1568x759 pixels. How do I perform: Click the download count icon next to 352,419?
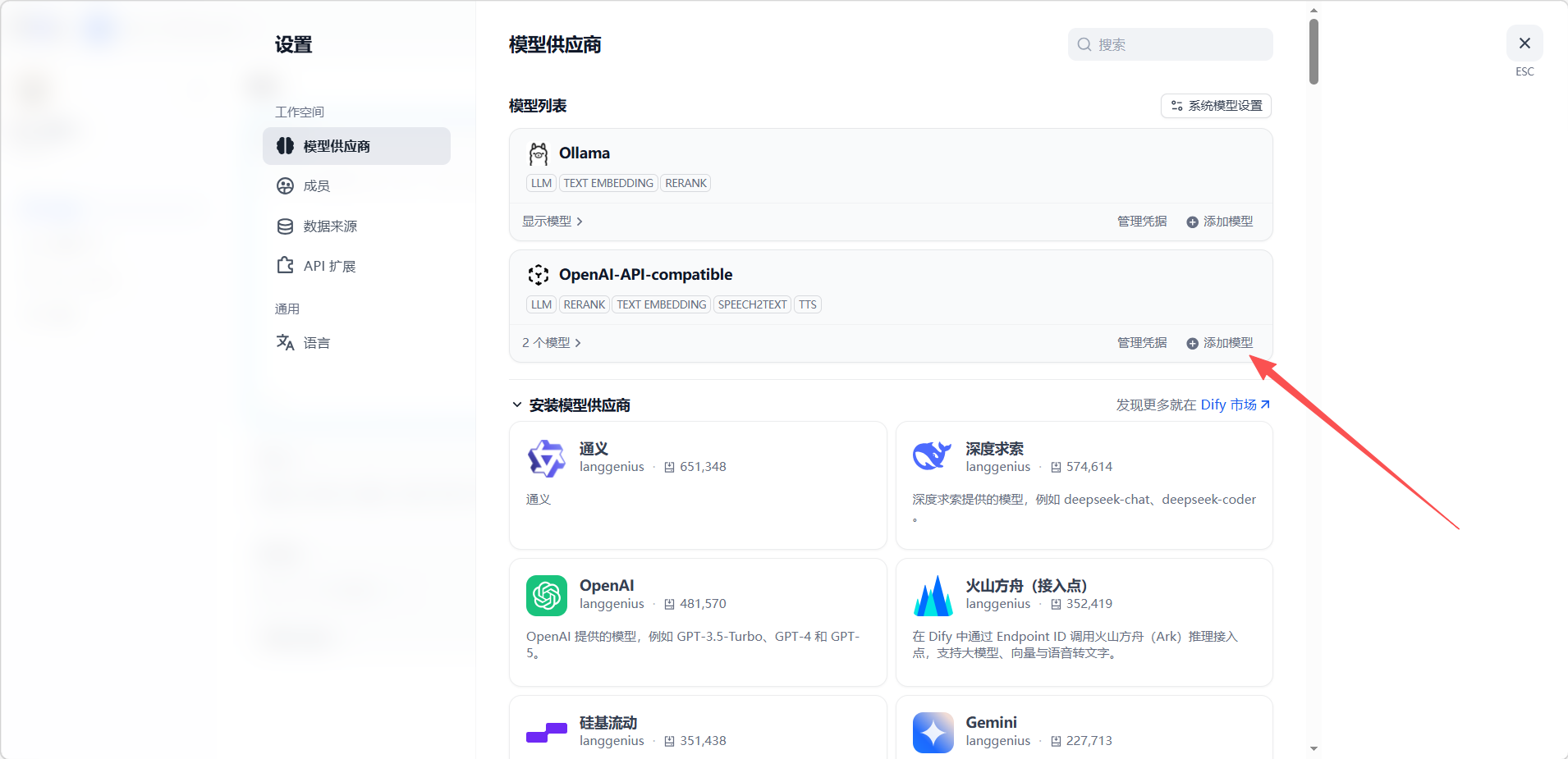[1056, 604]
